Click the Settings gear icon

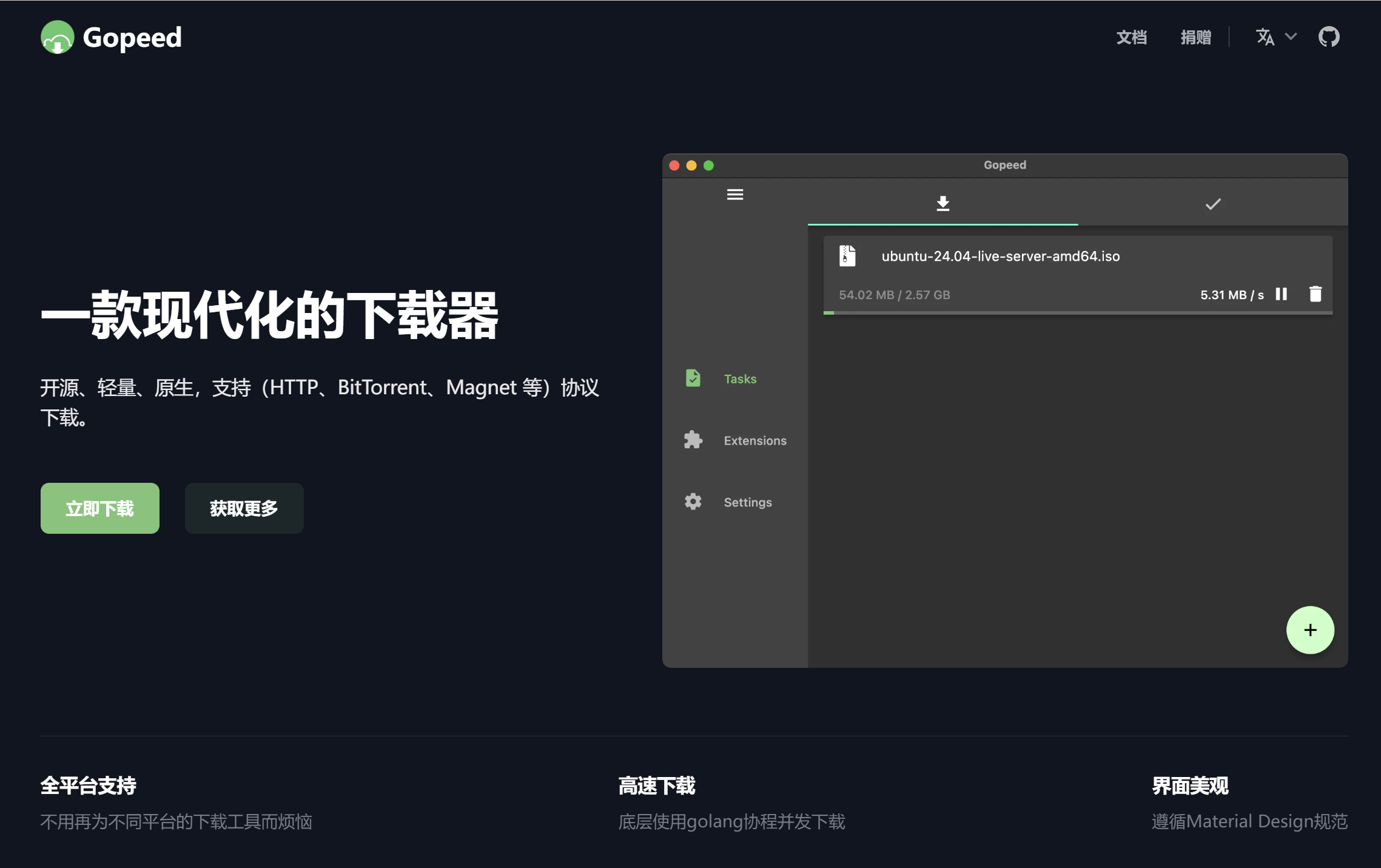[x=693, y=502]
